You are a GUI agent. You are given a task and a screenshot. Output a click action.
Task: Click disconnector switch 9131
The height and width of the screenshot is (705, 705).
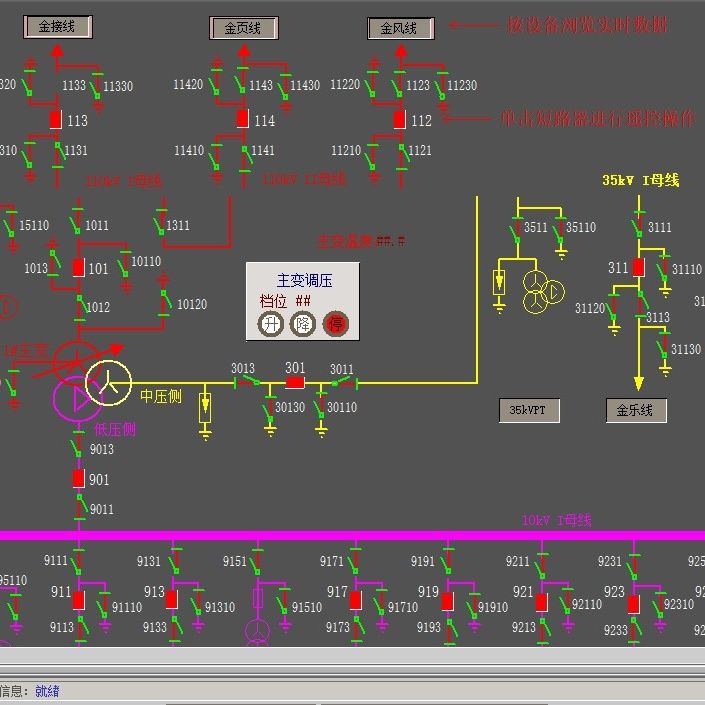click(174, 560)
